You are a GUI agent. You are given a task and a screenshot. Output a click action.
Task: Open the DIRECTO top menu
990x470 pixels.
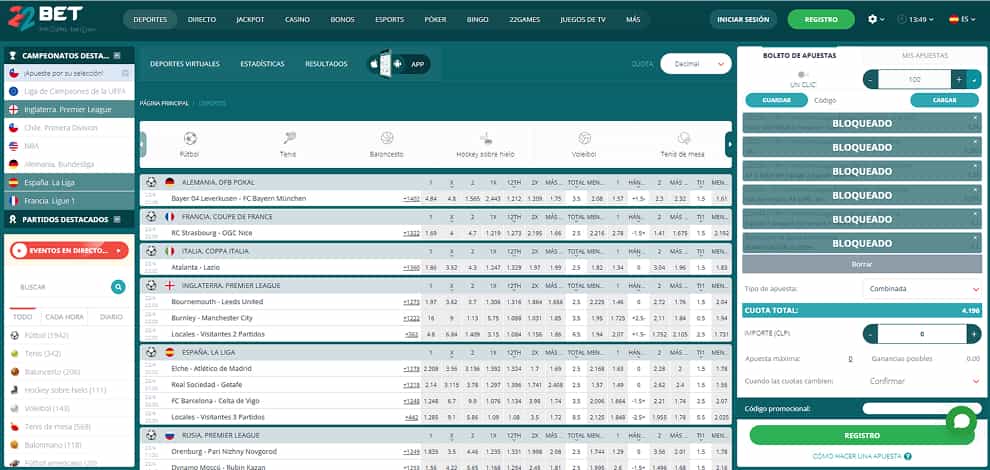[x=202, y=20]
